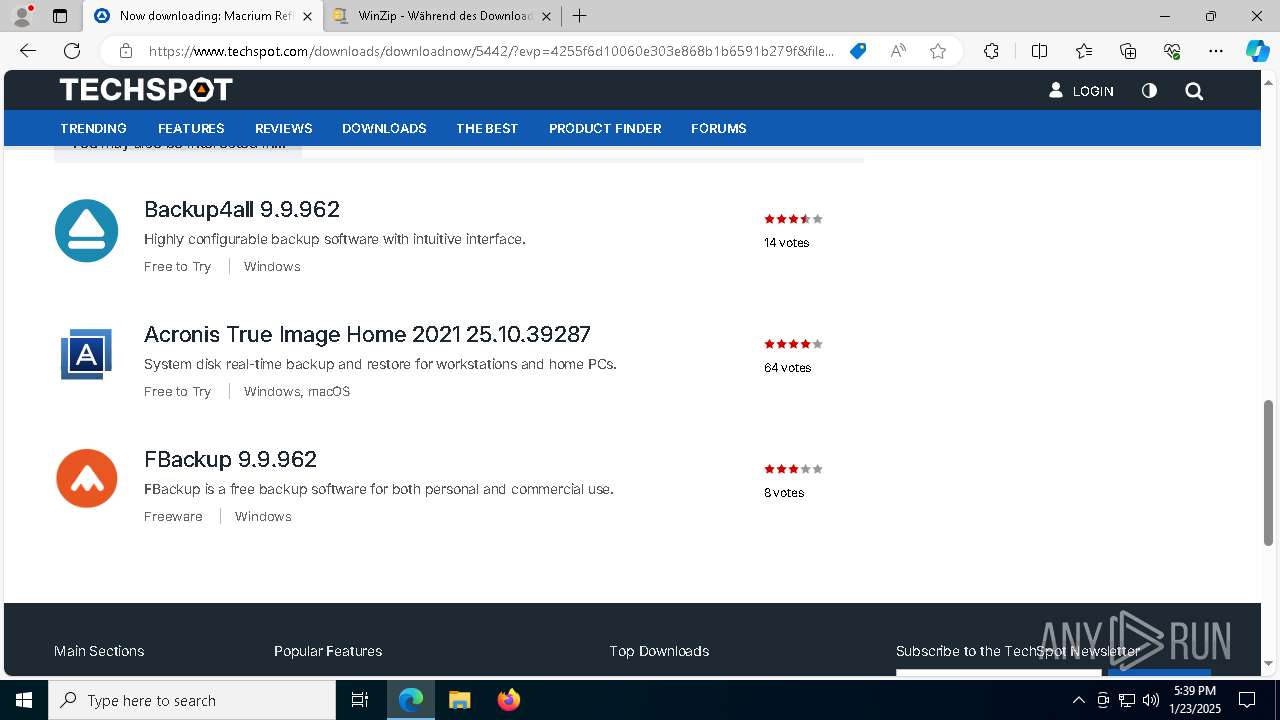Add page to favorites star
The image size is (1280, 720).
coord(938,51)
